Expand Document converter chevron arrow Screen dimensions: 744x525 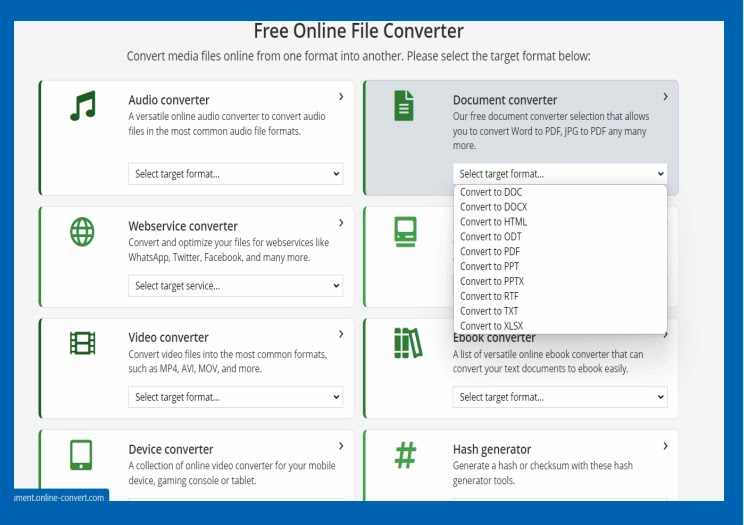point(666,97)
